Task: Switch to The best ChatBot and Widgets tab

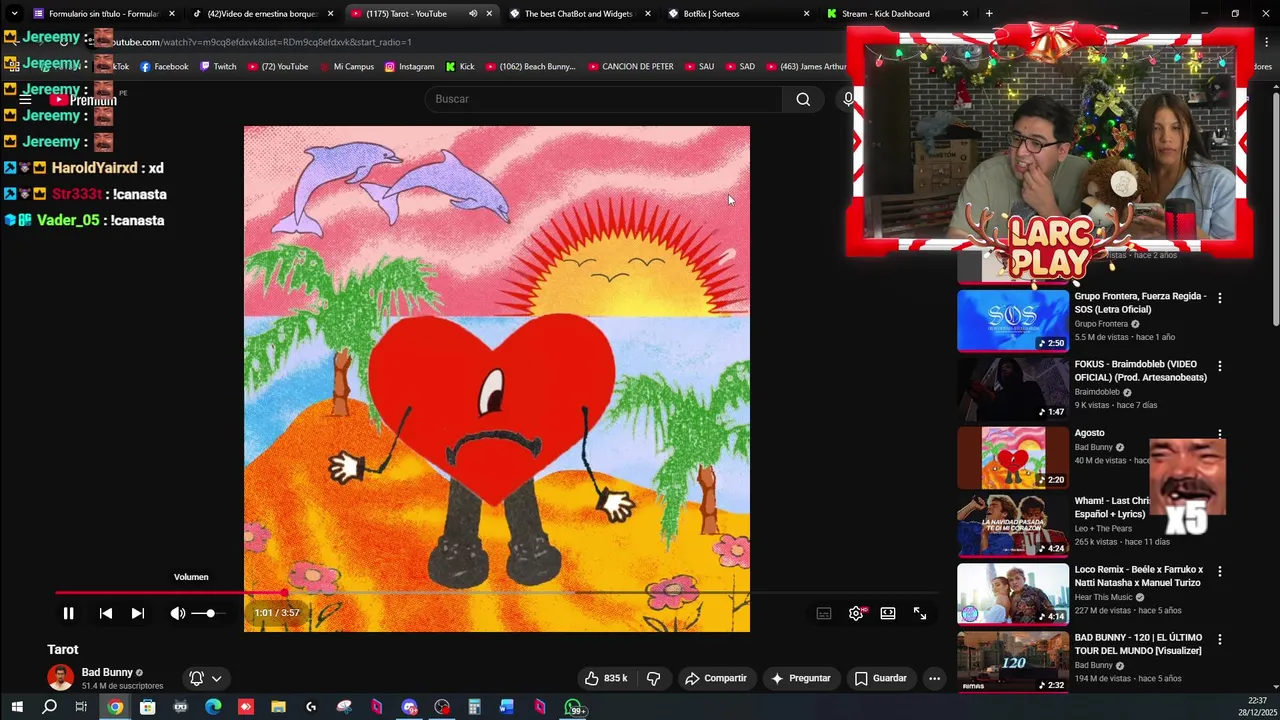Action: tap(579, 14)
